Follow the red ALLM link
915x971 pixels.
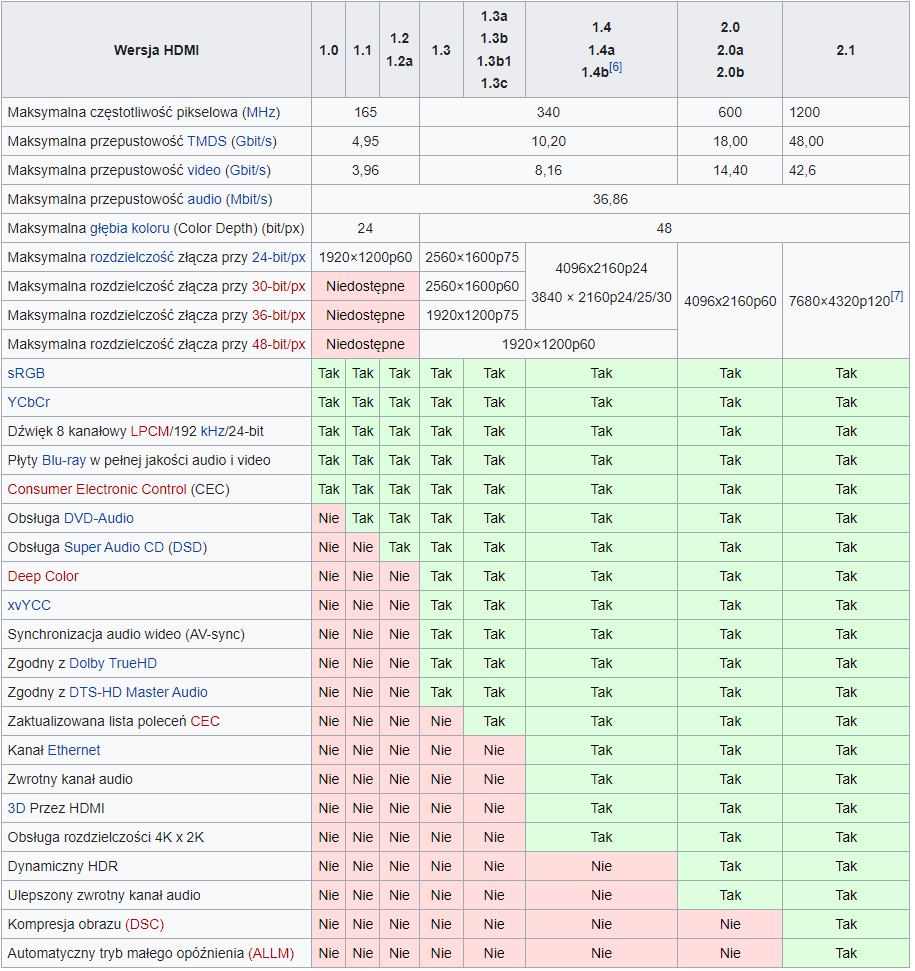(x=270, y=954)
